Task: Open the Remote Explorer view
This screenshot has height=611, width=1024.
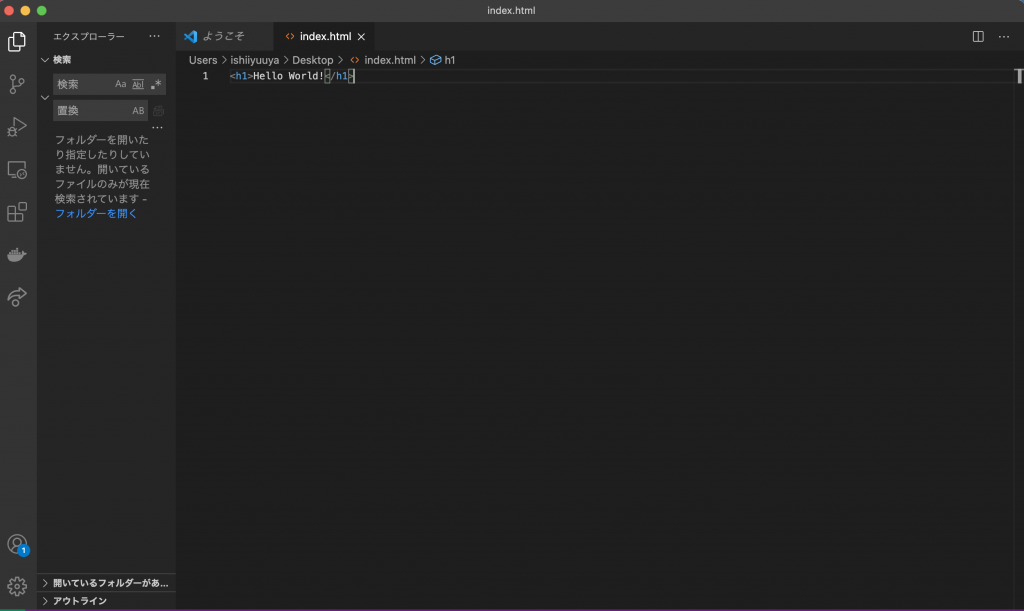Action: (17, 170)
